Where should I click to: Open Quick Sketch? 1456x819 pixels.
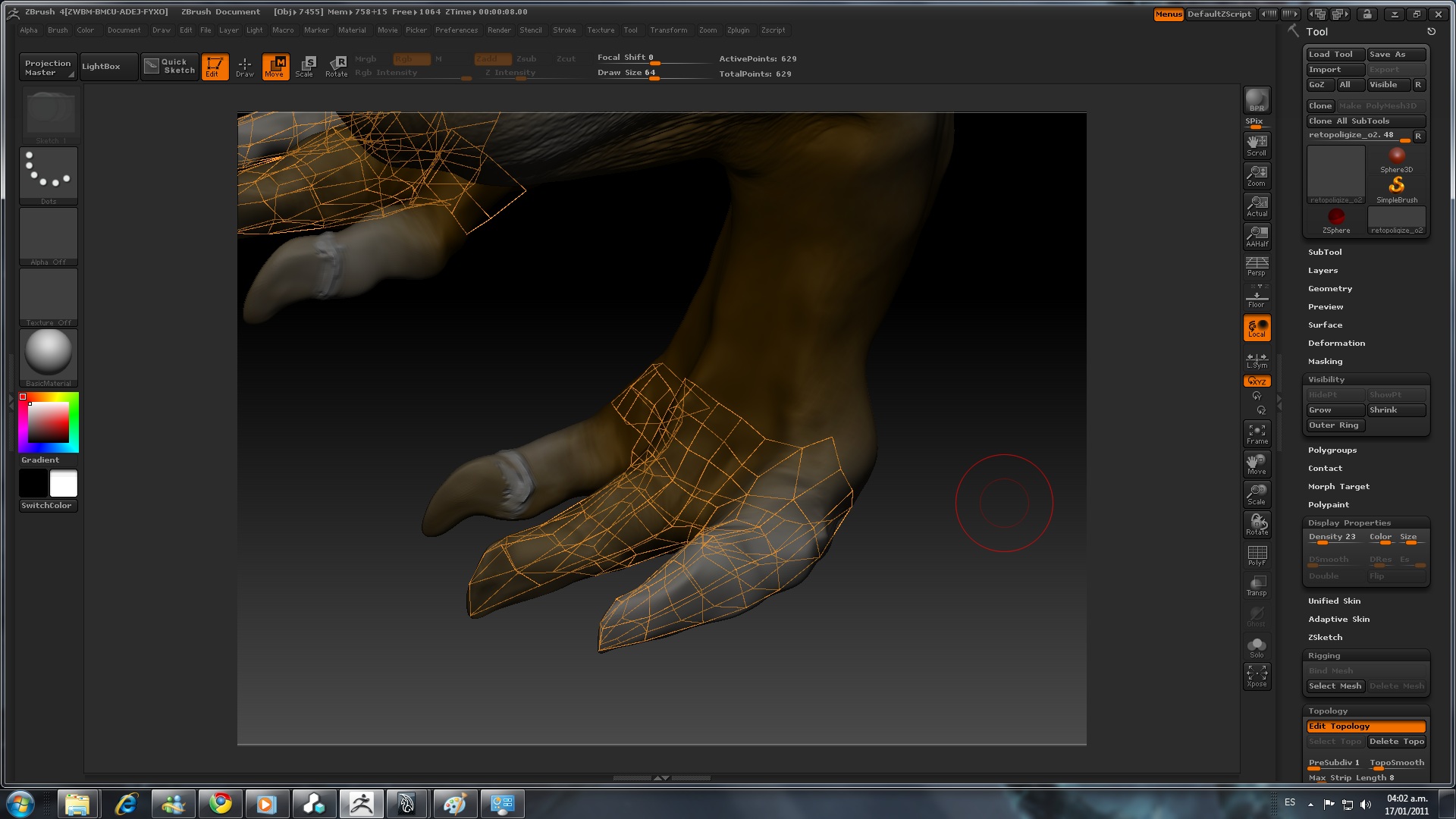[170, 66]
